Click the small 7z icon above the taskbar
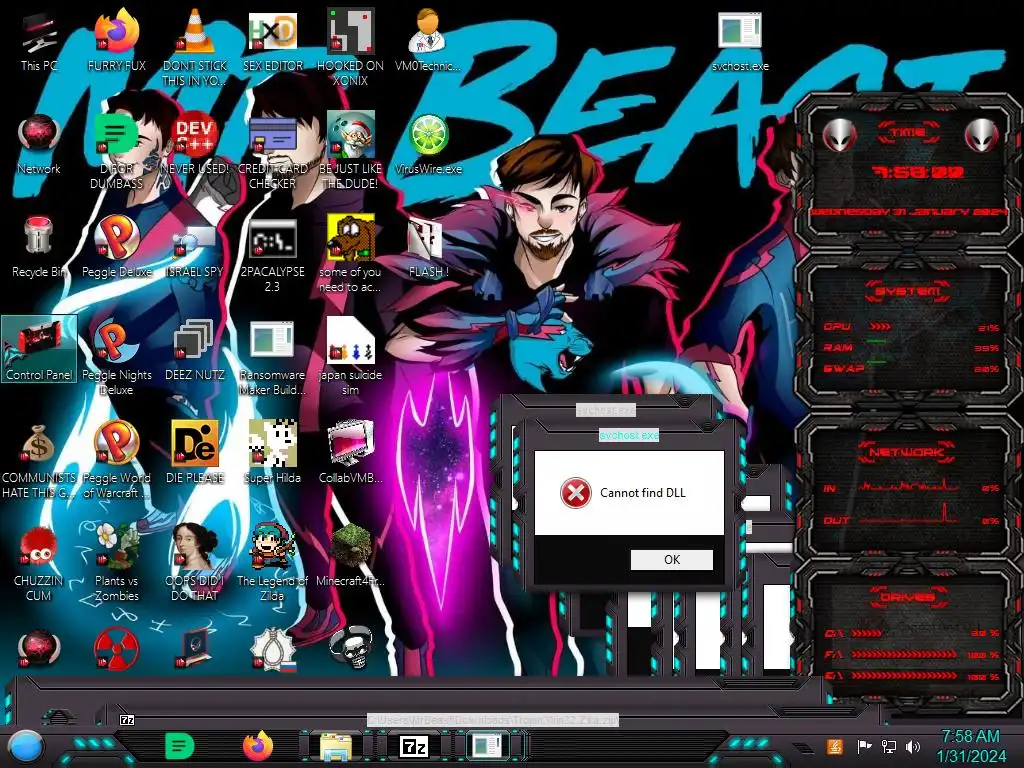Viewport: 1024px width, 768px height. (x=127, y=720)
